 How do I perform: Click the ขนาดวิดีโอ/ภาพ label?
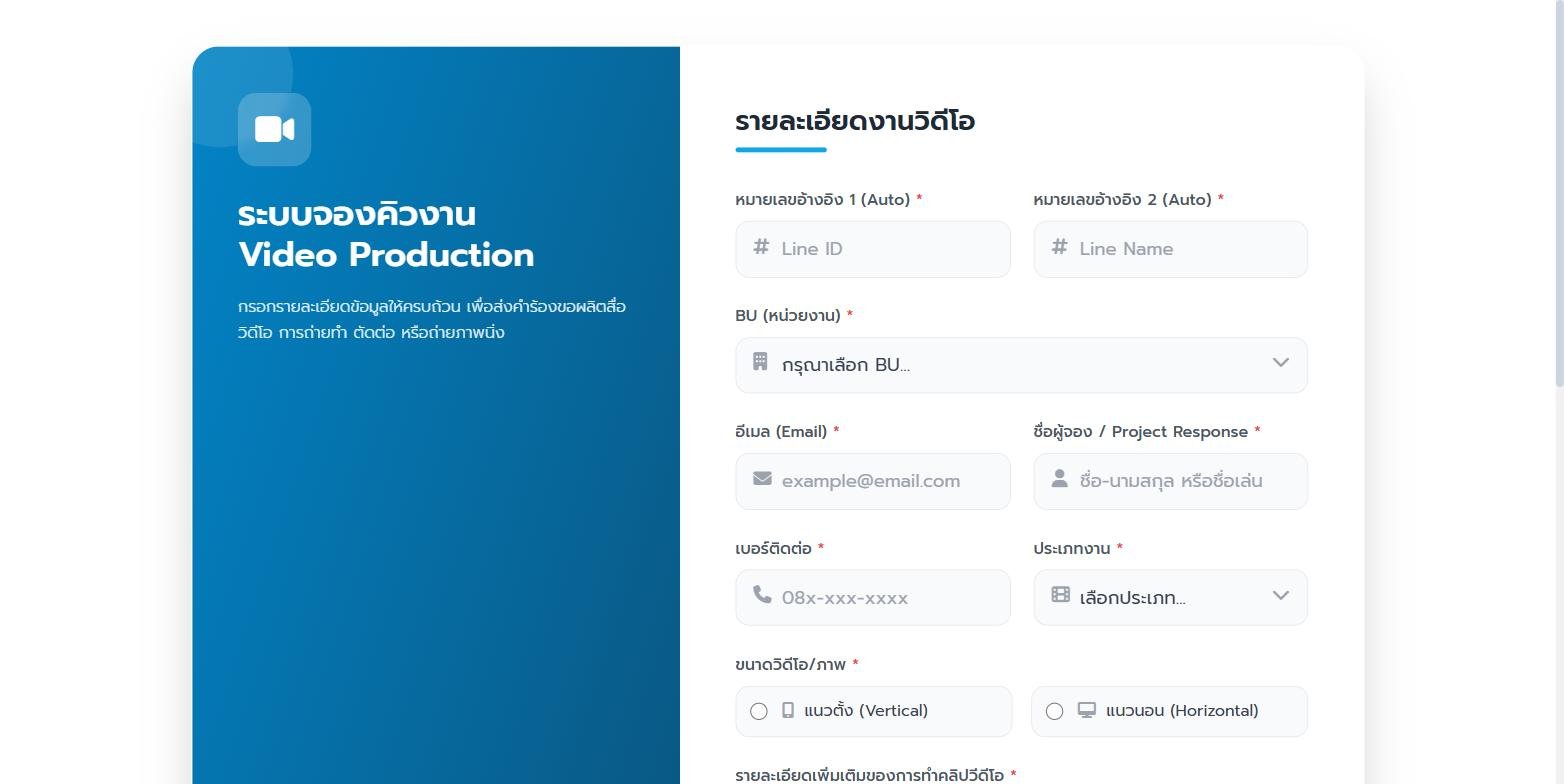[790, 664]
